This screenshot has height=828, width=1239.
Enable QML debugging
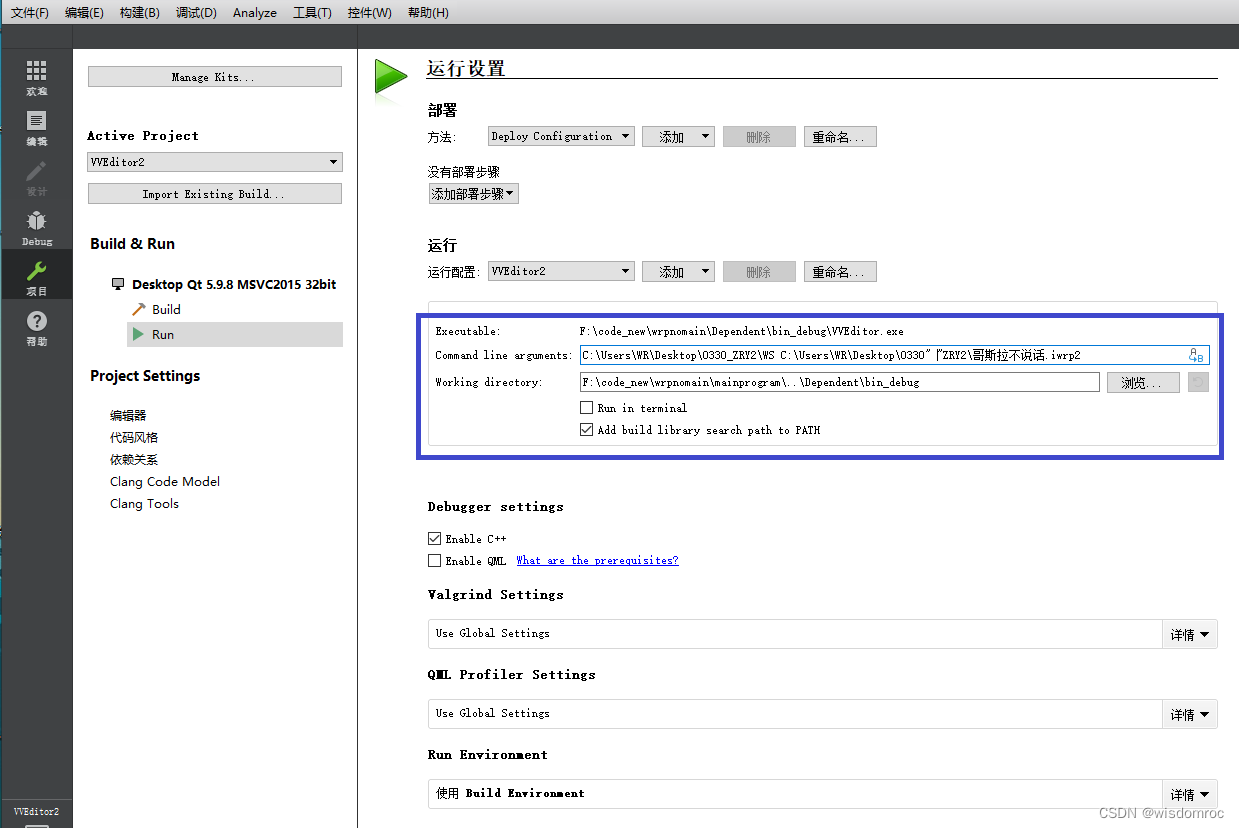pyautogui.click(x=434, y=560)
